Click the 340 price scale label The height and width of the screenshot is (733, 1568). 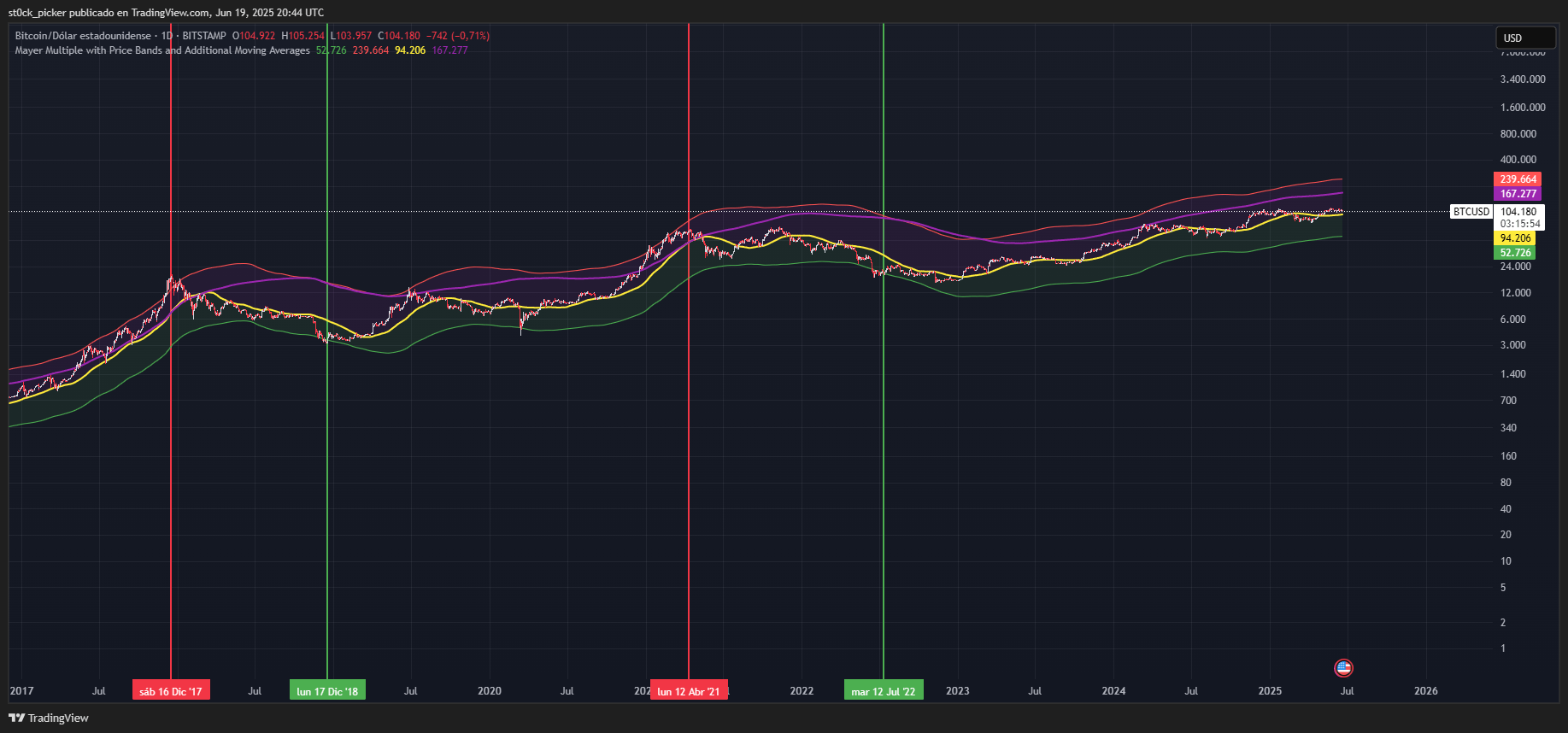pos(1508,428)
